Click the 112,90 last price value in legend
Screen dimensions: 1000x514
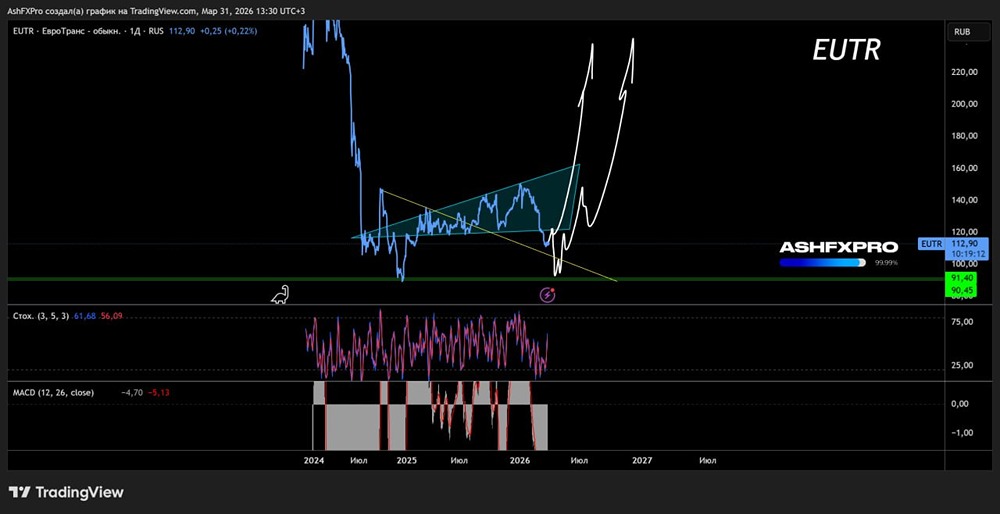click(185, 32)
